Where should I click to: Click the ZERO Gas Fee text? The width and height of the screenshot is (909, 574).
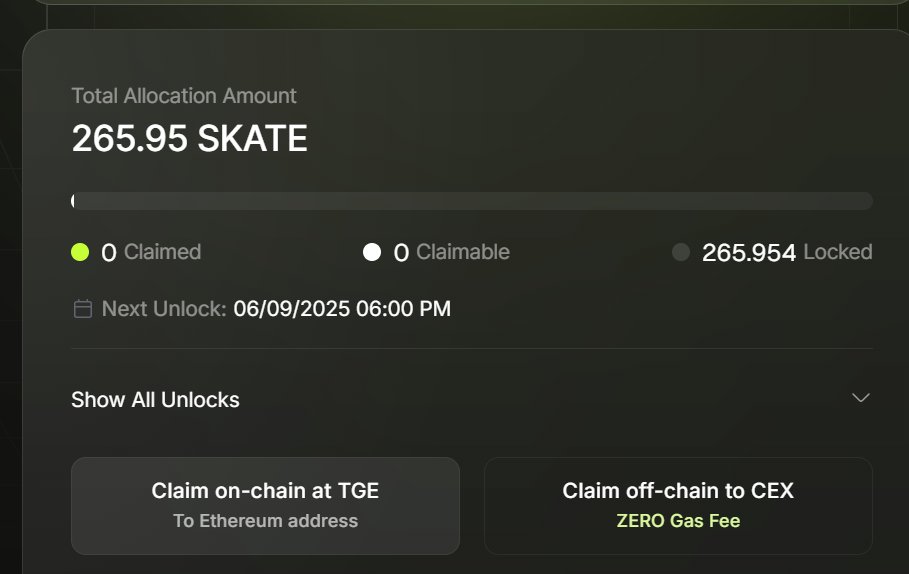[x=678, y=521]
